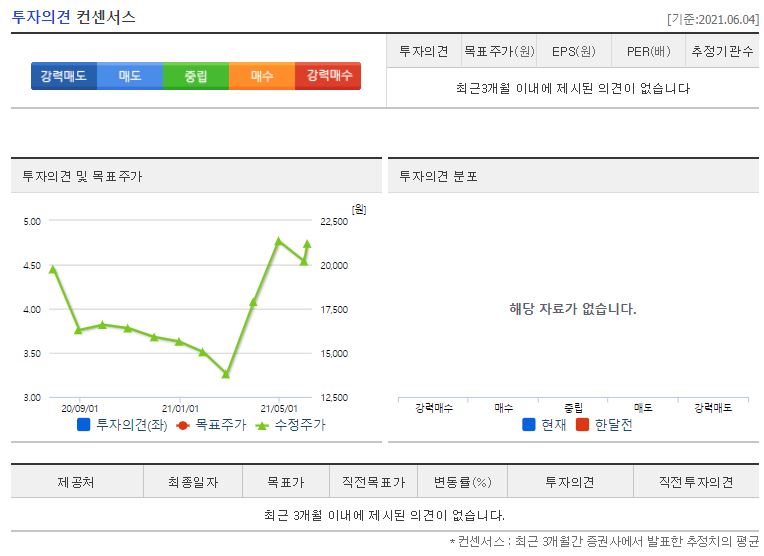Toggle the 투자의견(좌) legend blue square
This screenshot has height=556, width=764.
[x=84, y=425]
